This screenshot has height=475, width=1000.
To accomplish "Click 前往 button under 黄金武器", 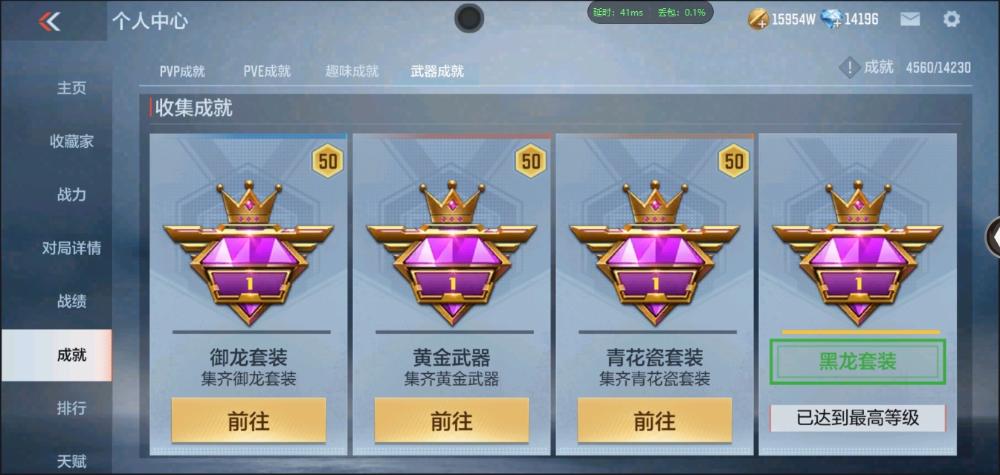I will pos(452,420).
